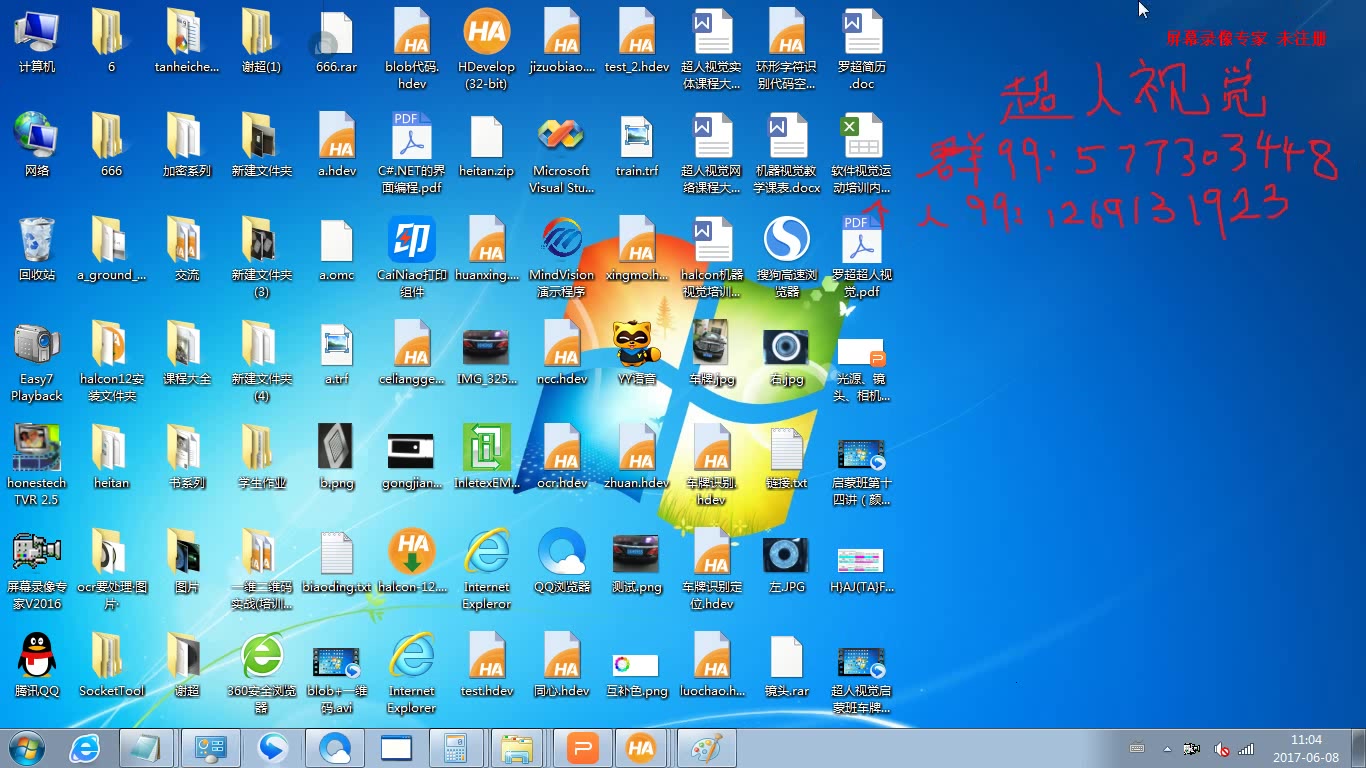The height and width of the screenshot is (768, 1366).
Task: Switch to HALCON HA taskbar button
Action: click(x=641, y=748)
